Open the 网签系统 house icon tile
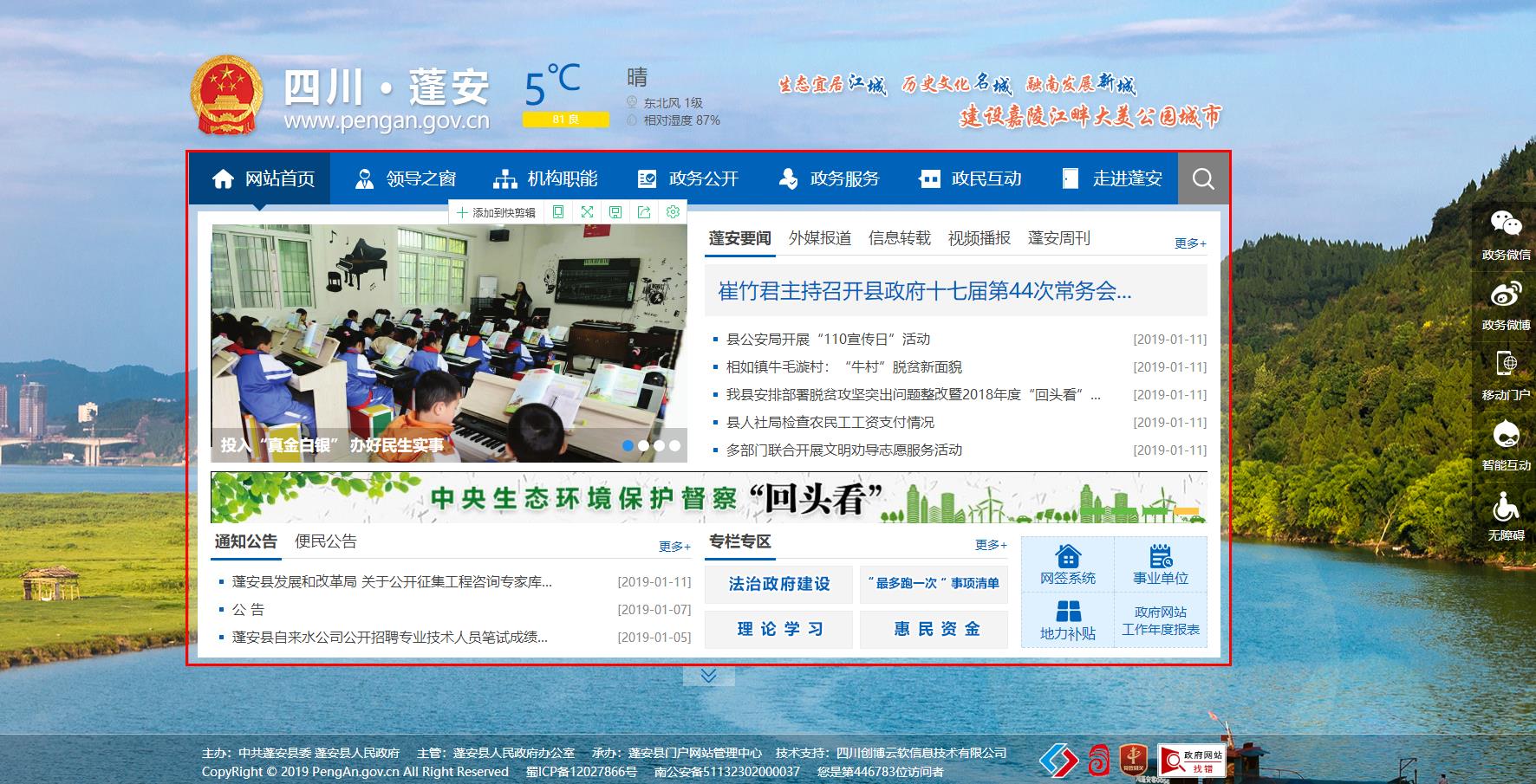This screenshot has width=1536, height=784. 1068,564
